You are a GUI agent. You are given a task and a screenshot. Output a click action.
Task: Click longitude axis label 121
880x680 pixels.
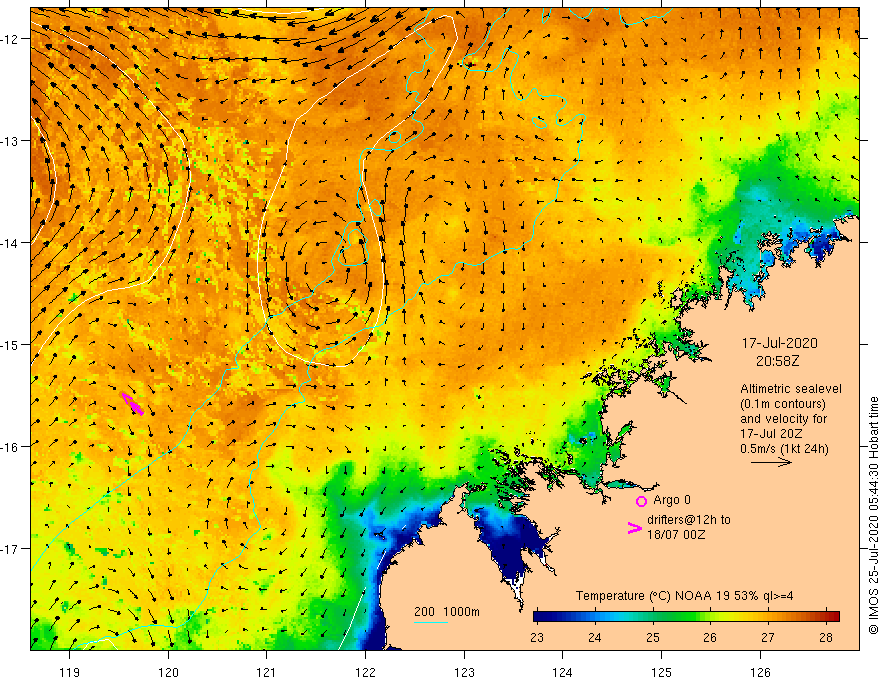tap(267, 672)
